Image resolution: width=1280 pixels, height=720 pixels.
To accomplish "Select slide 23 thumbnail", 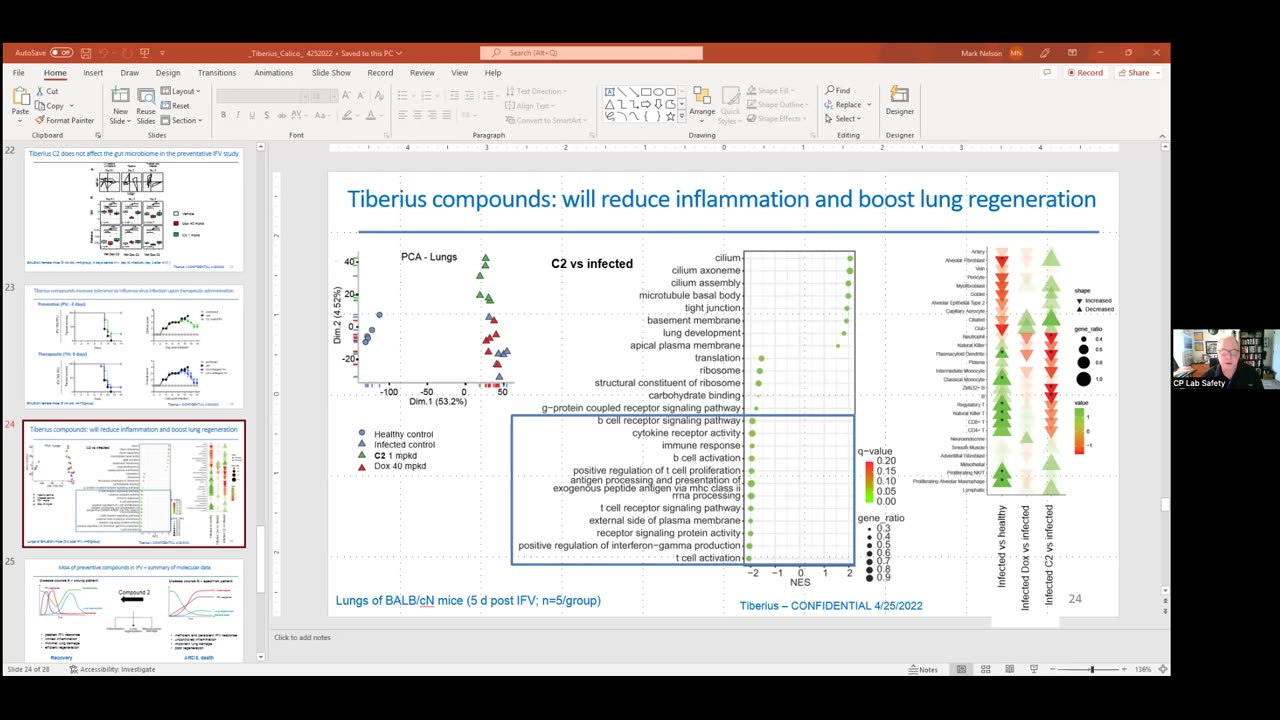I will [x=134, y=347].
